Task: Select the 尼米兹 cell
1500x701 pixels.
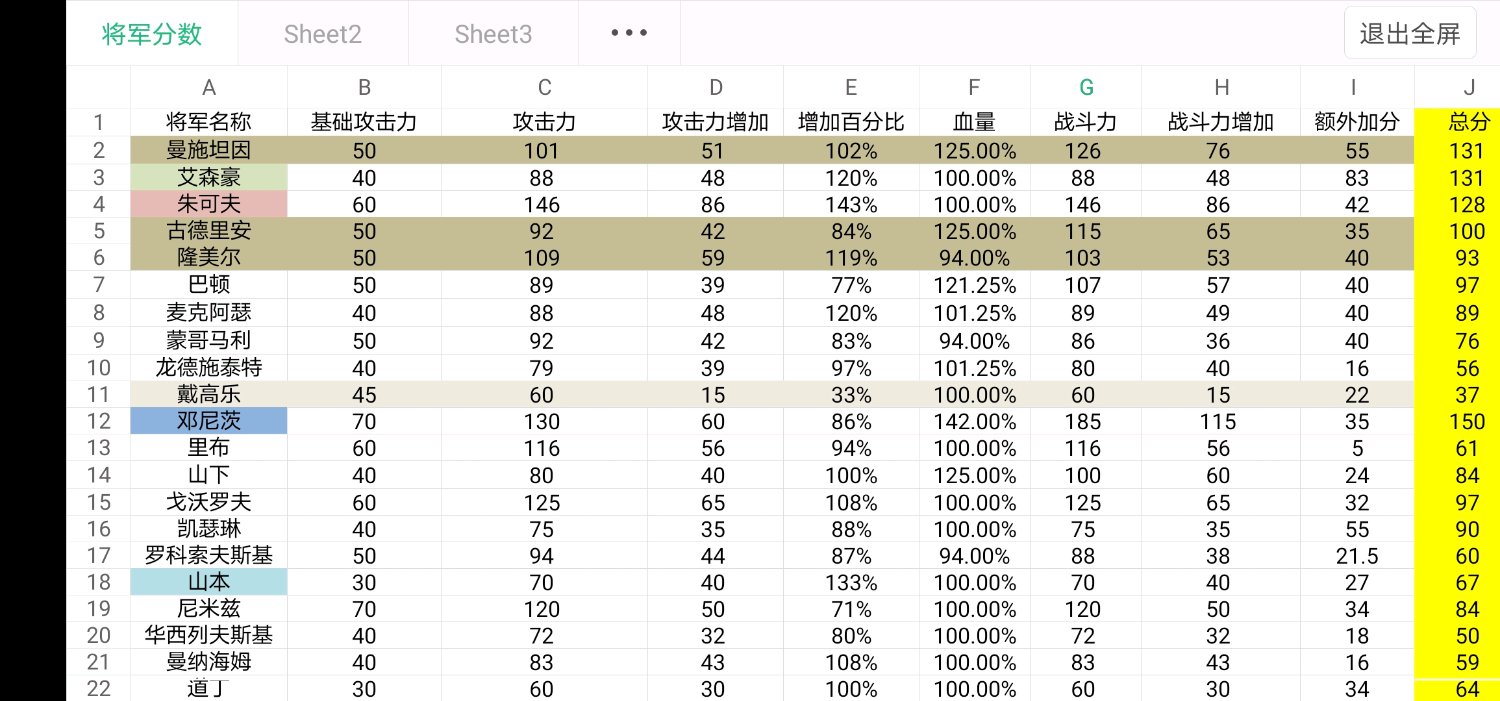Action: [209, 609]
